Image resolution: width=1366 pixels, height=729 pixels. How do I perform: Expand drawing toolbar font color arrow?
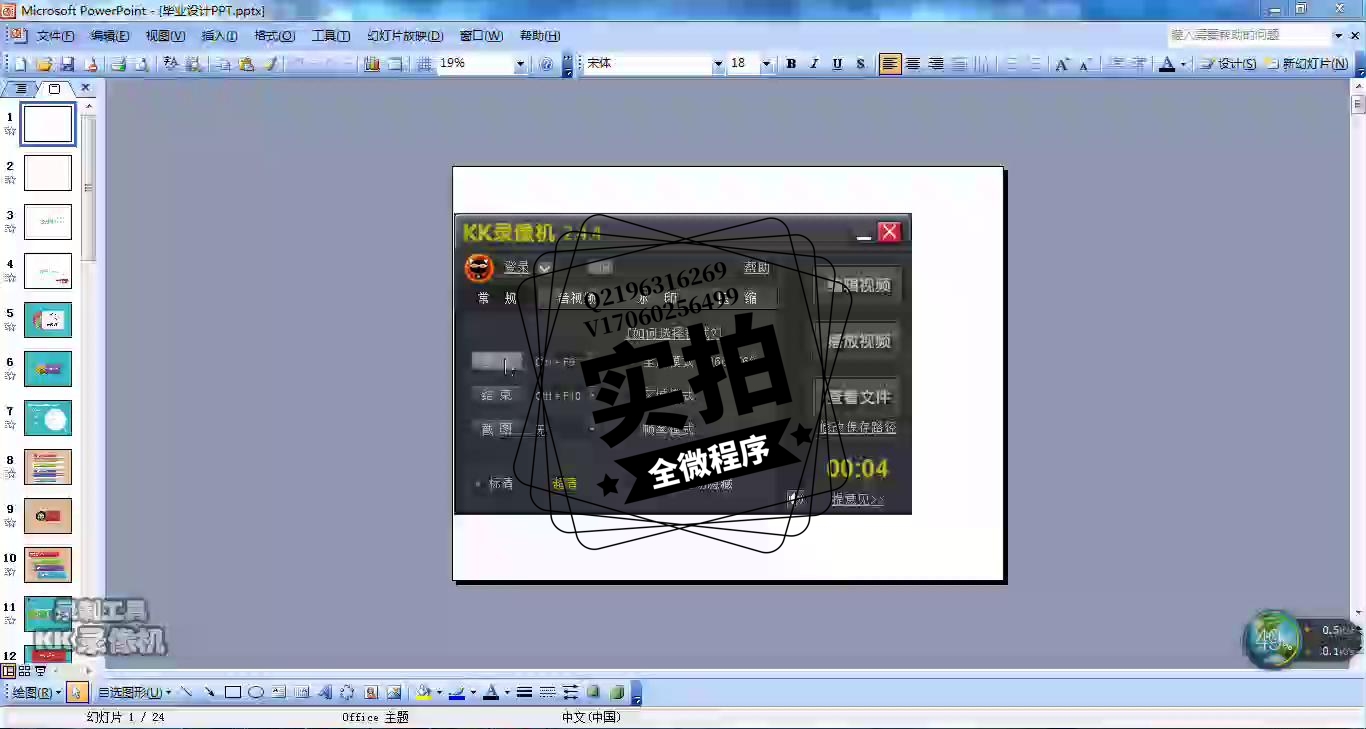click(x=507, y=692)
